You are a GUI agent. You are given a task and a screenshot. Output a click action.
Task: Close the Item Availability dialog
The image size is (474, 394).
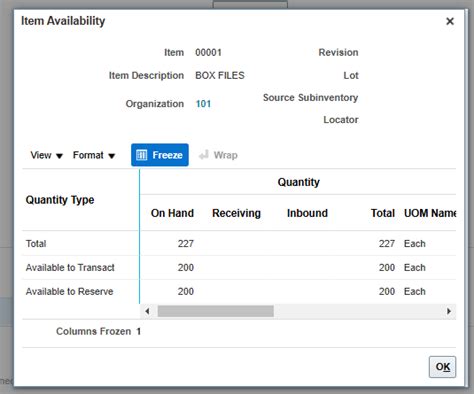coord(450,21)
